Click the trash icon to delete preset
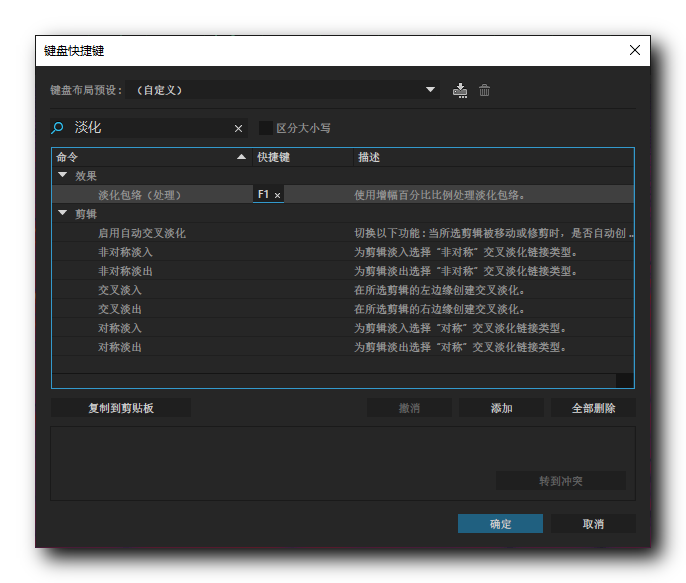686x583 pixels. 484,90
